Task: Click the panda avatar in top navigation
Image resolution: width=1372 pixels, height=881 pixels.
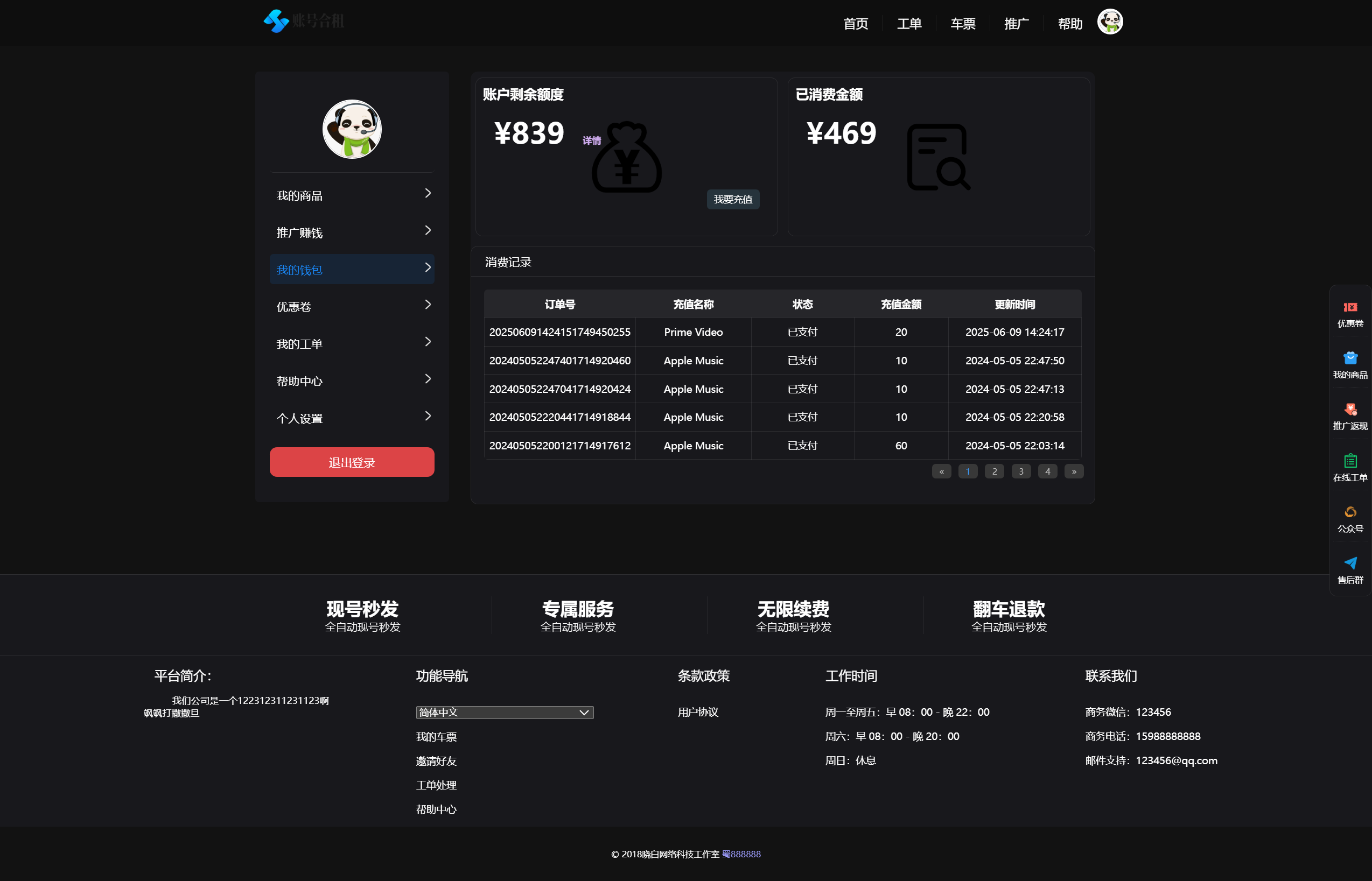Action: tap(1109, 22)
